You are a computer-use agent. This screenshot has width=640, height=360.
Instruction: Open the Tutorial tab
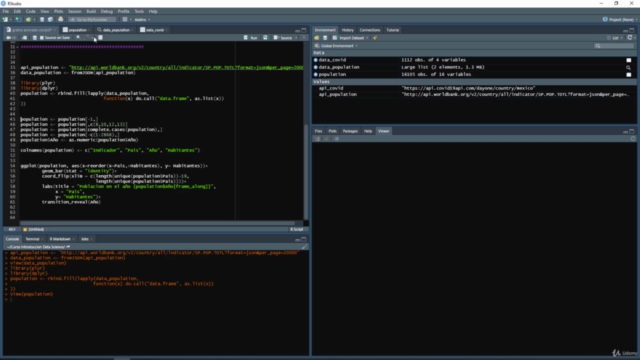pyautogui.click(x=392, y=30)
